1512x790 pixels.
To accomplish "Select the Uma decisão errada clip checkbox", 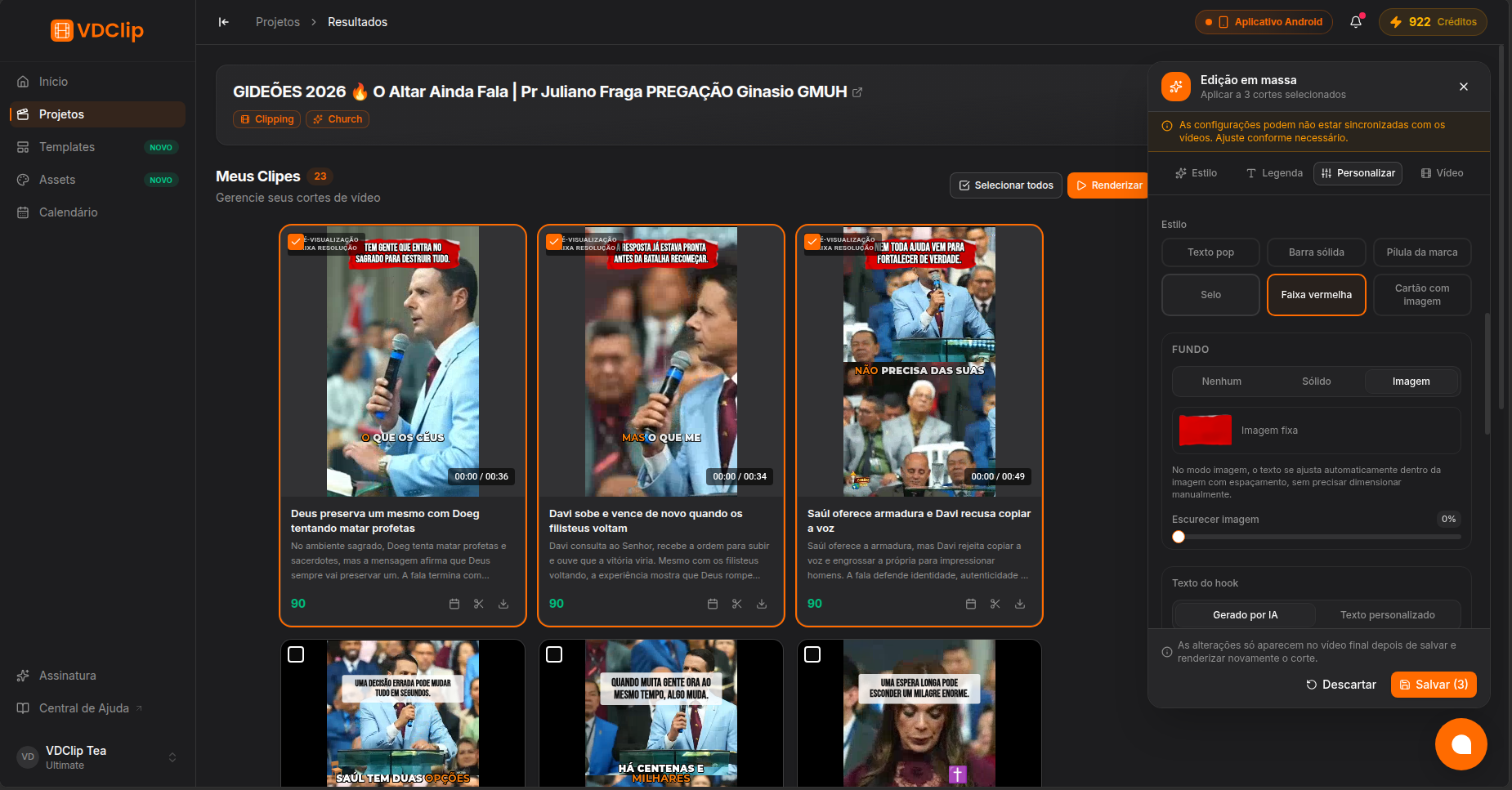I will (296, 654).
